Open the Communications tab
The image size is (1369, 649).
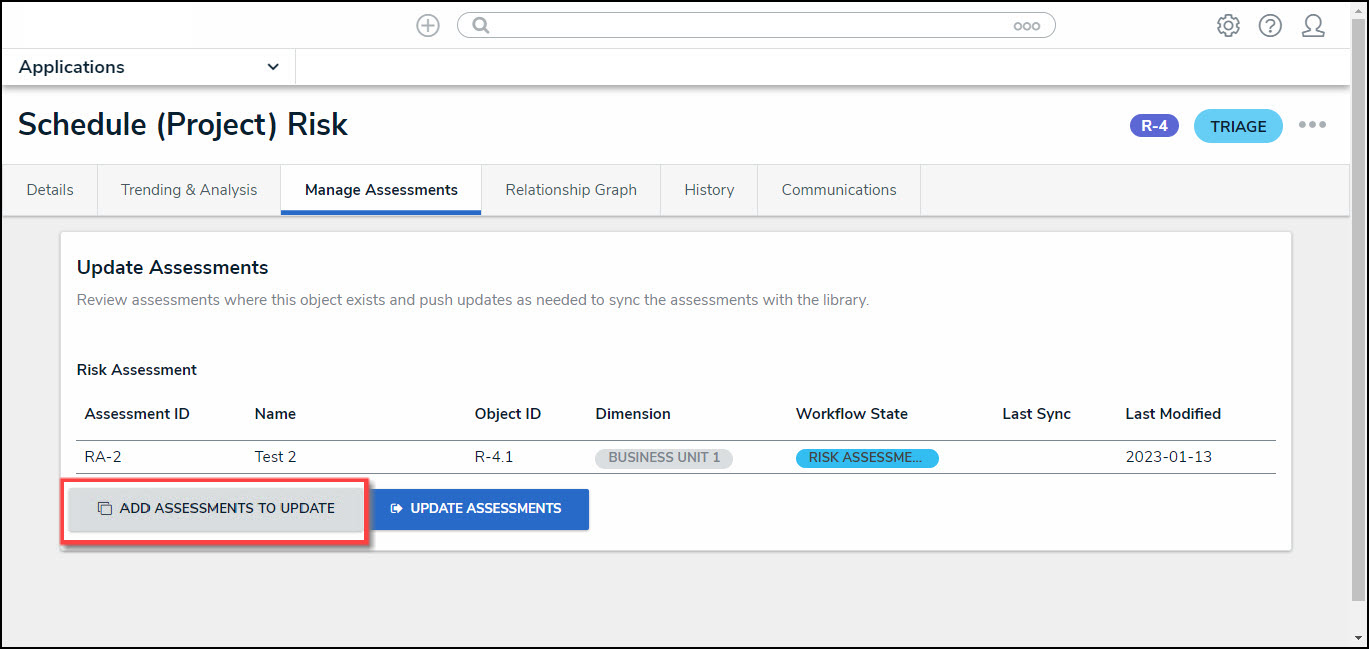click(x=839, y=190)
